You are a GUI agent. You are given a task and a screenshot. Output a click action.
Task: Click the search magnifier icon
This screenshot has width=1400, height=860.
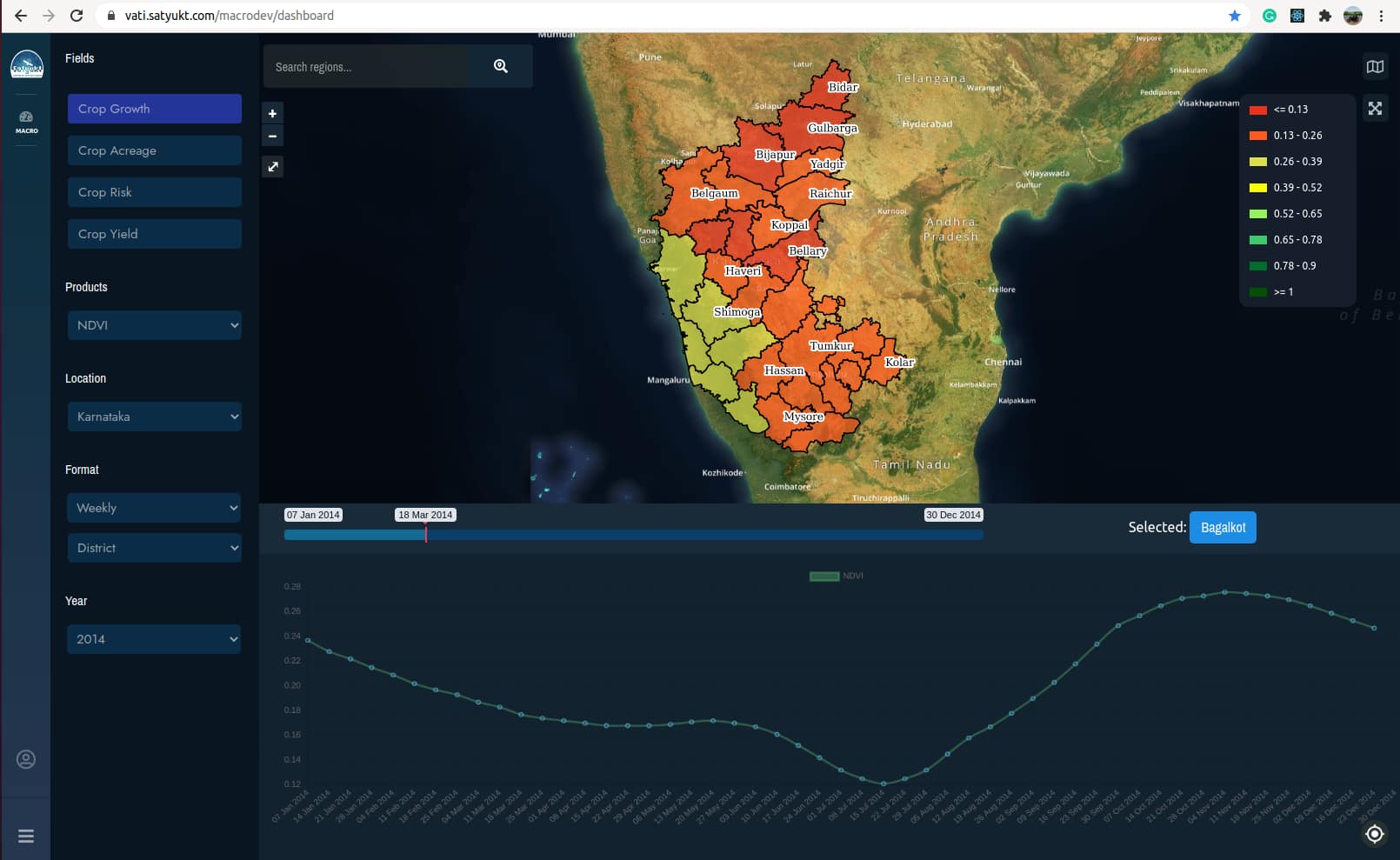click(x=500, y=66)
